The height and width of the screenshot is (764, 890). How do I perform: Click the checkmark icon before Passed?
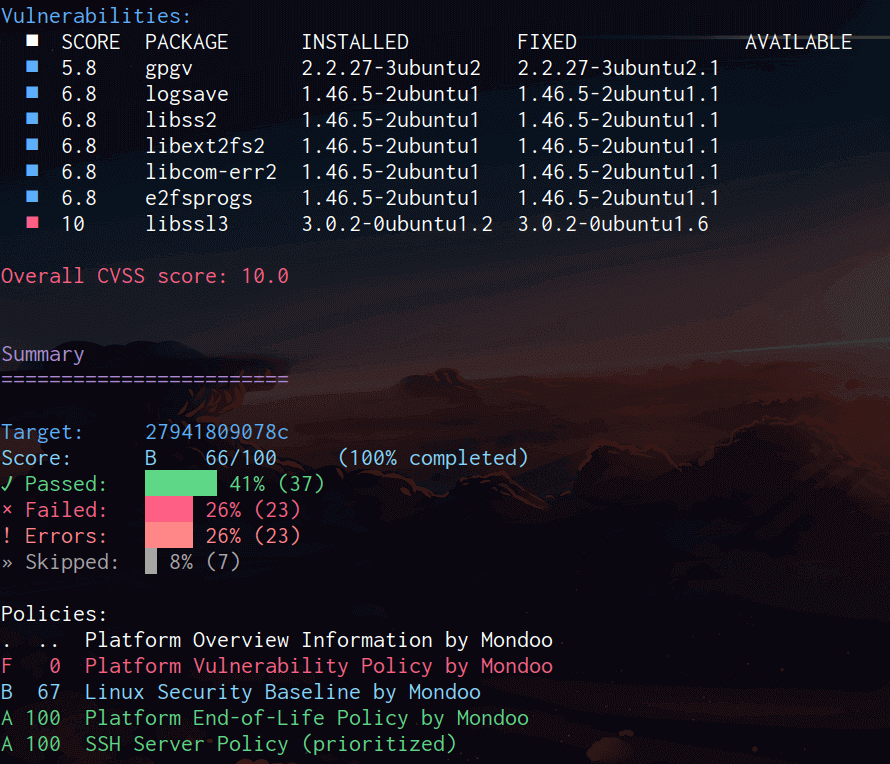point(7,485)
